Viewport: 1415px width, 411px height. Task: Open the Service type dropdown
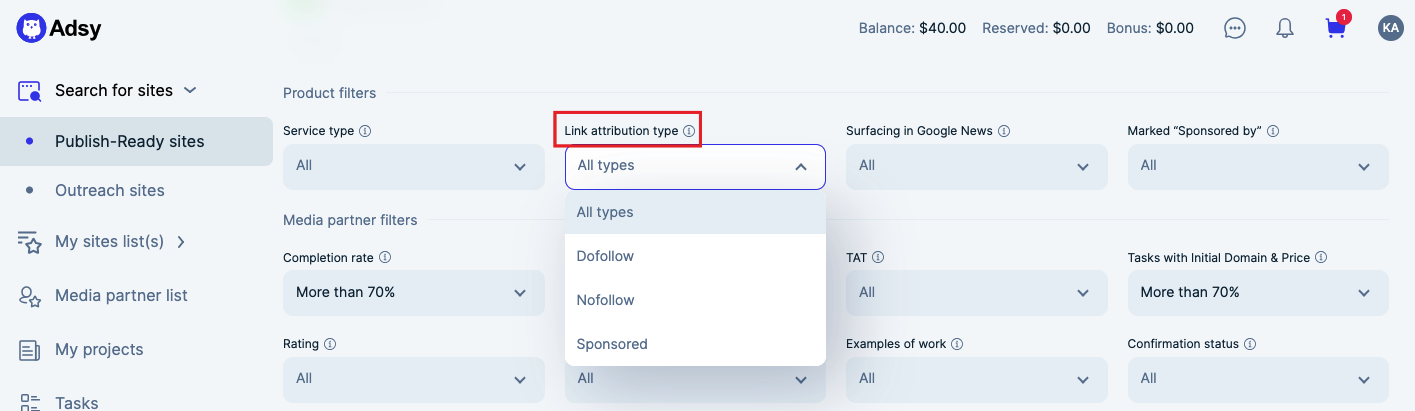click(413, 166)
